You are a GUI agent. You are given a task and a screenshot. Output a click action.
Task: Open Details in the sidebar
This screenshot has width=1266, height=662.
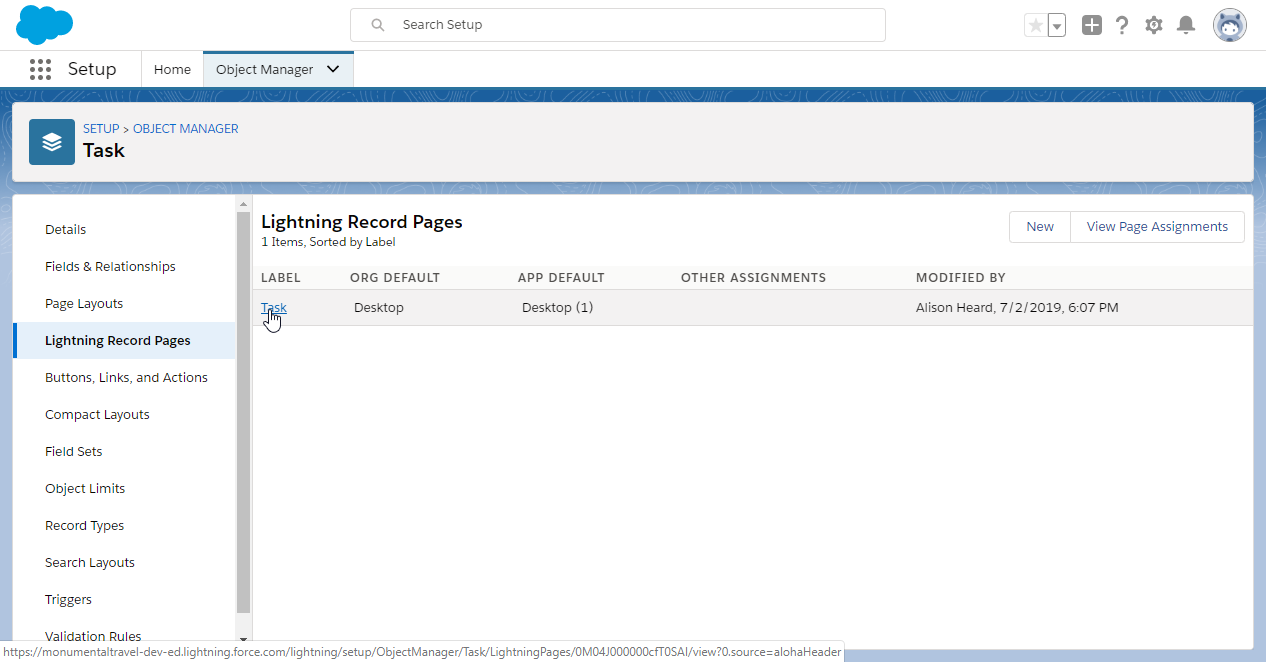(x=66, y=230)
